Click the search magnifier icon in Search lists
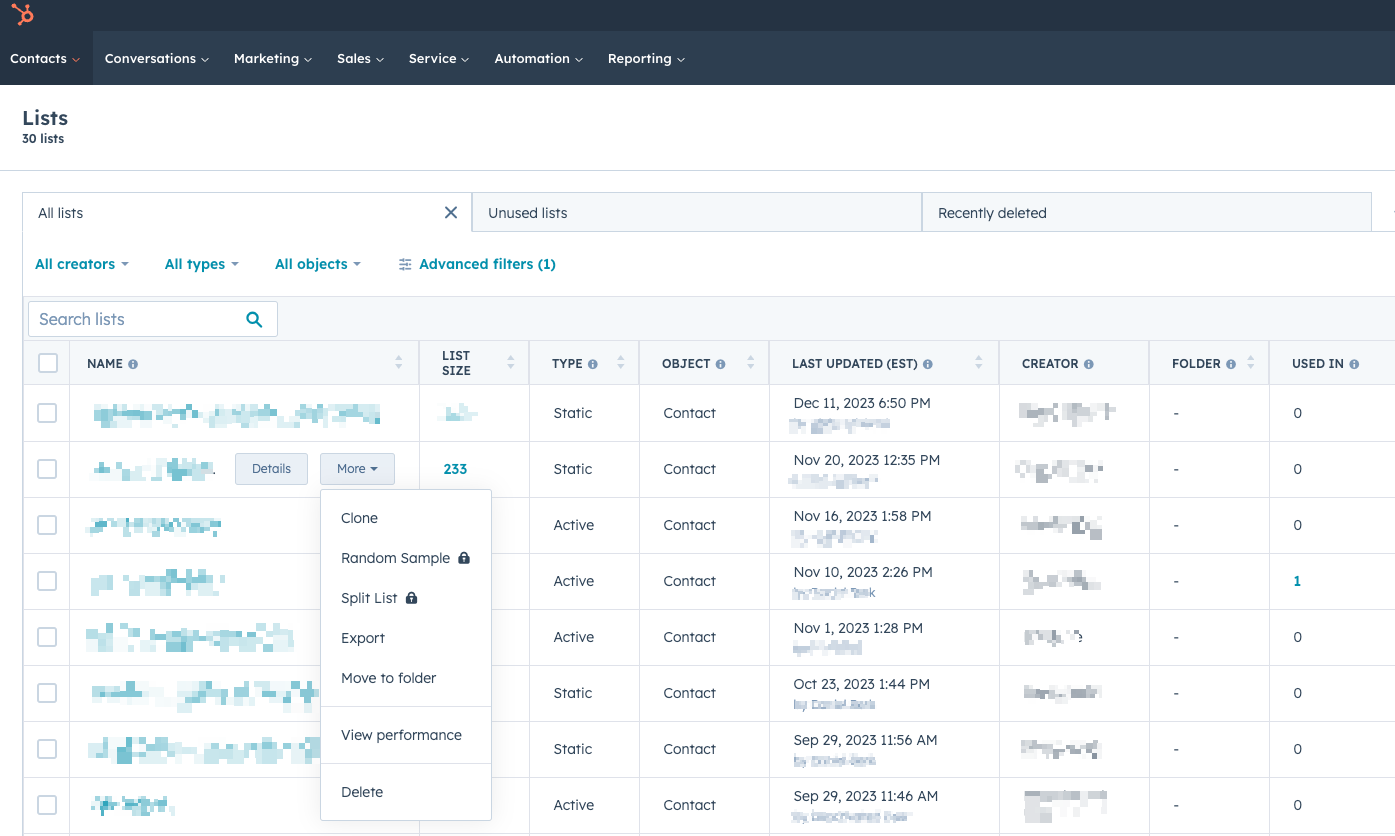This screenshot has width=1395, height=836. 254,319
